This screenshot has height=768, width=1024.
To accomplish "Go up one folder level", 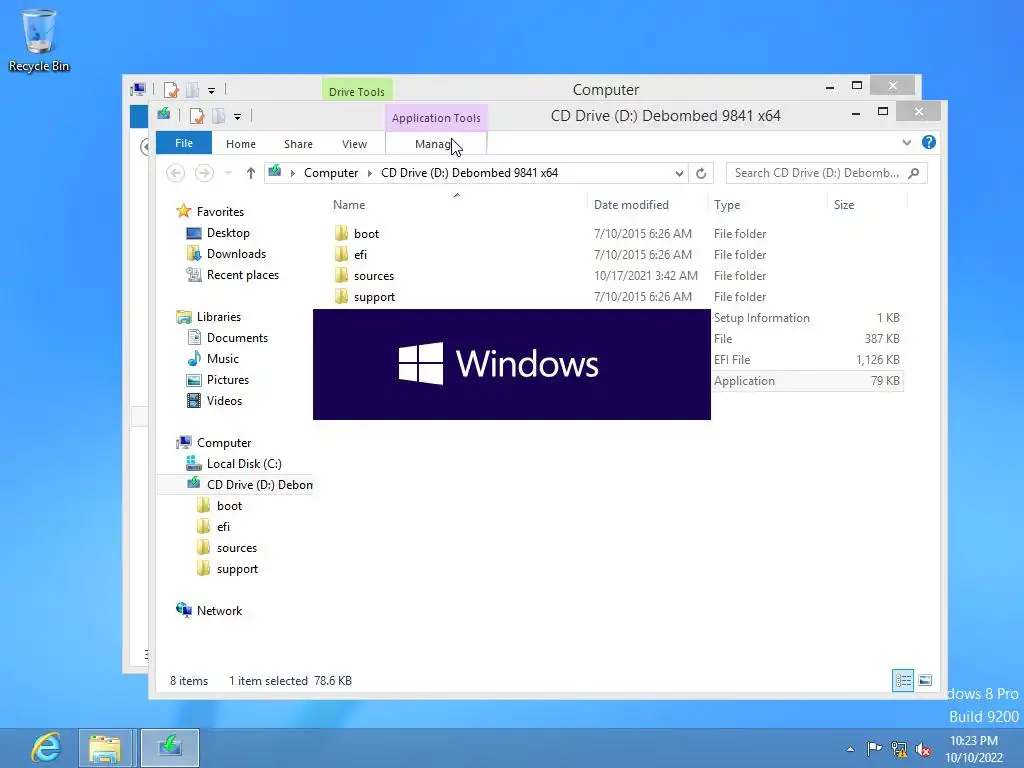I will tap(251, 173).
